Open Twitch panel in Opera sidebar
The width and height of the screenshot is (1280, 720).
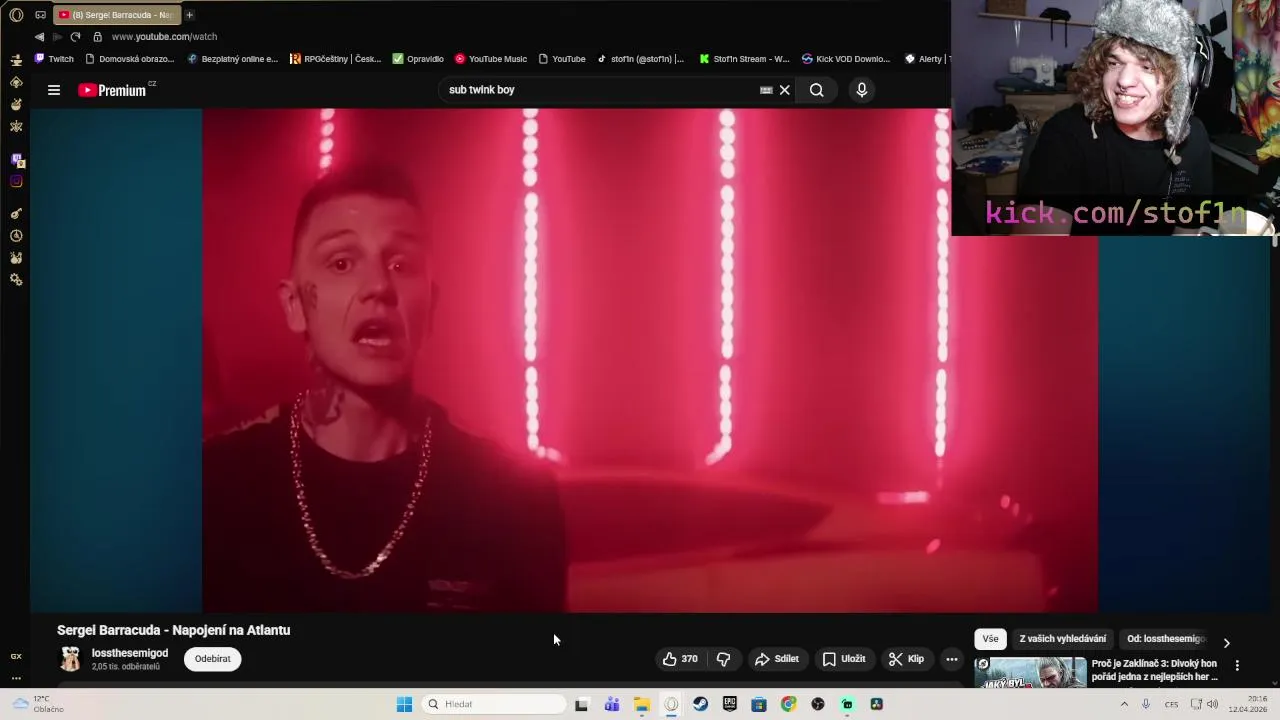[16, 160]
